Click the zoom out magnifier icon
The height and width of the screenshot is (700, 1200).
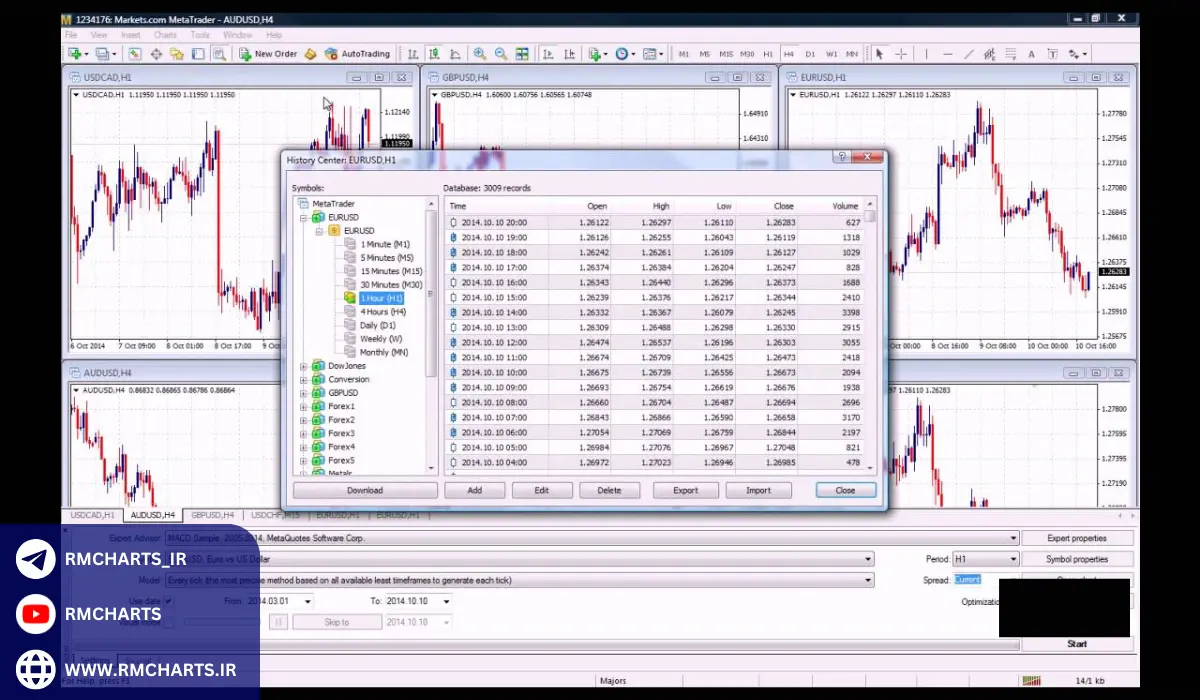[x=500, y=54]
